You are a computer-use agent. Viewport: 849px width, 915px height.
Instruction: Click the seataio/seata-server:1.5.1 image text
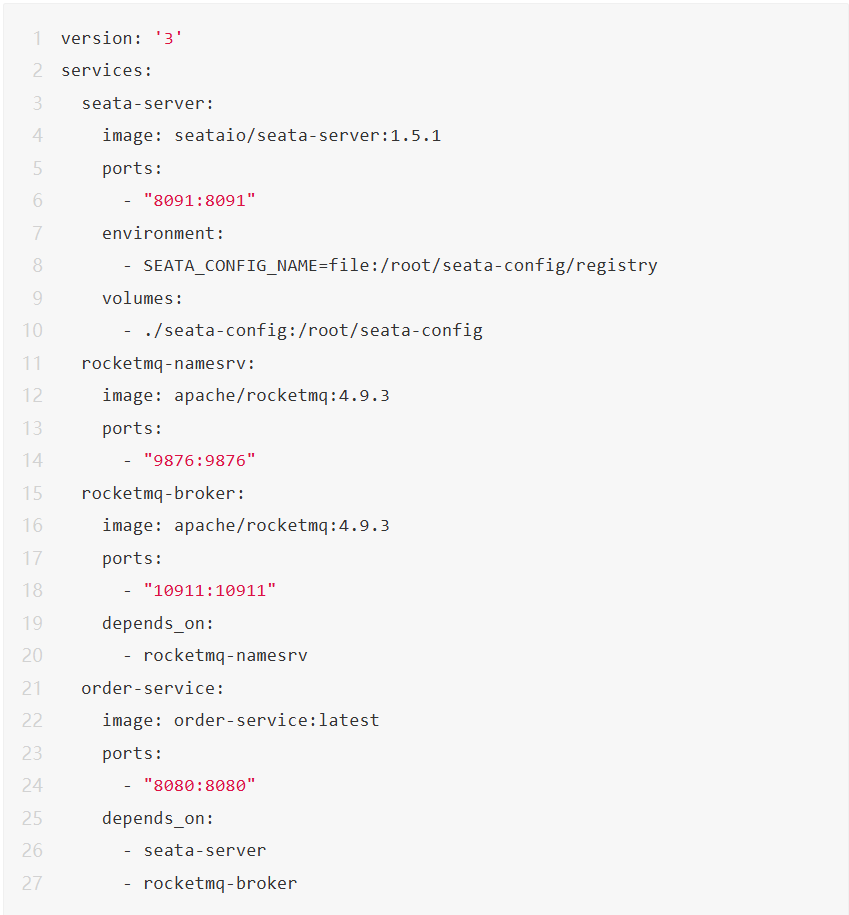click(x=307, y=135)
